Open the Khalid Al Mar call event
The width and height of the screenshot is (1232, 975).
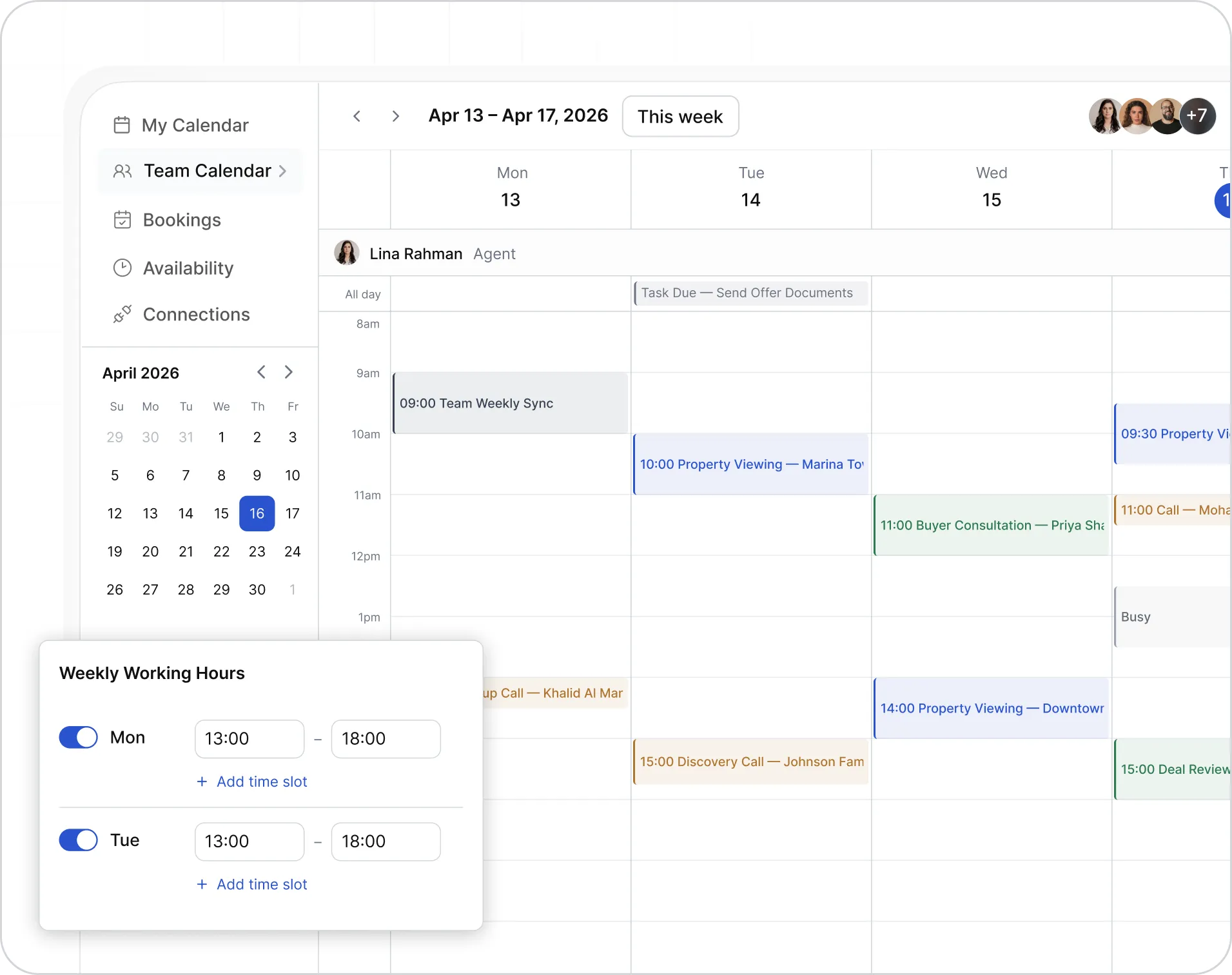554,693
